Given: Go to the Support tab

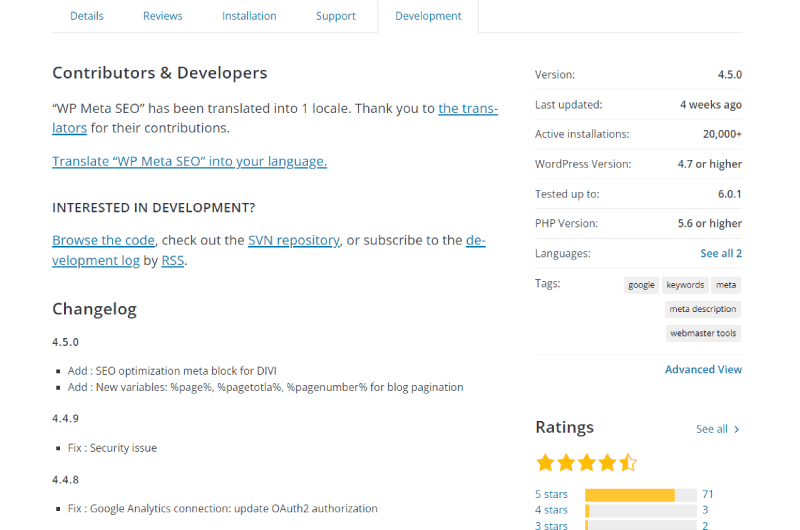Looking at the screenshot, I should [x=336, y=16].
